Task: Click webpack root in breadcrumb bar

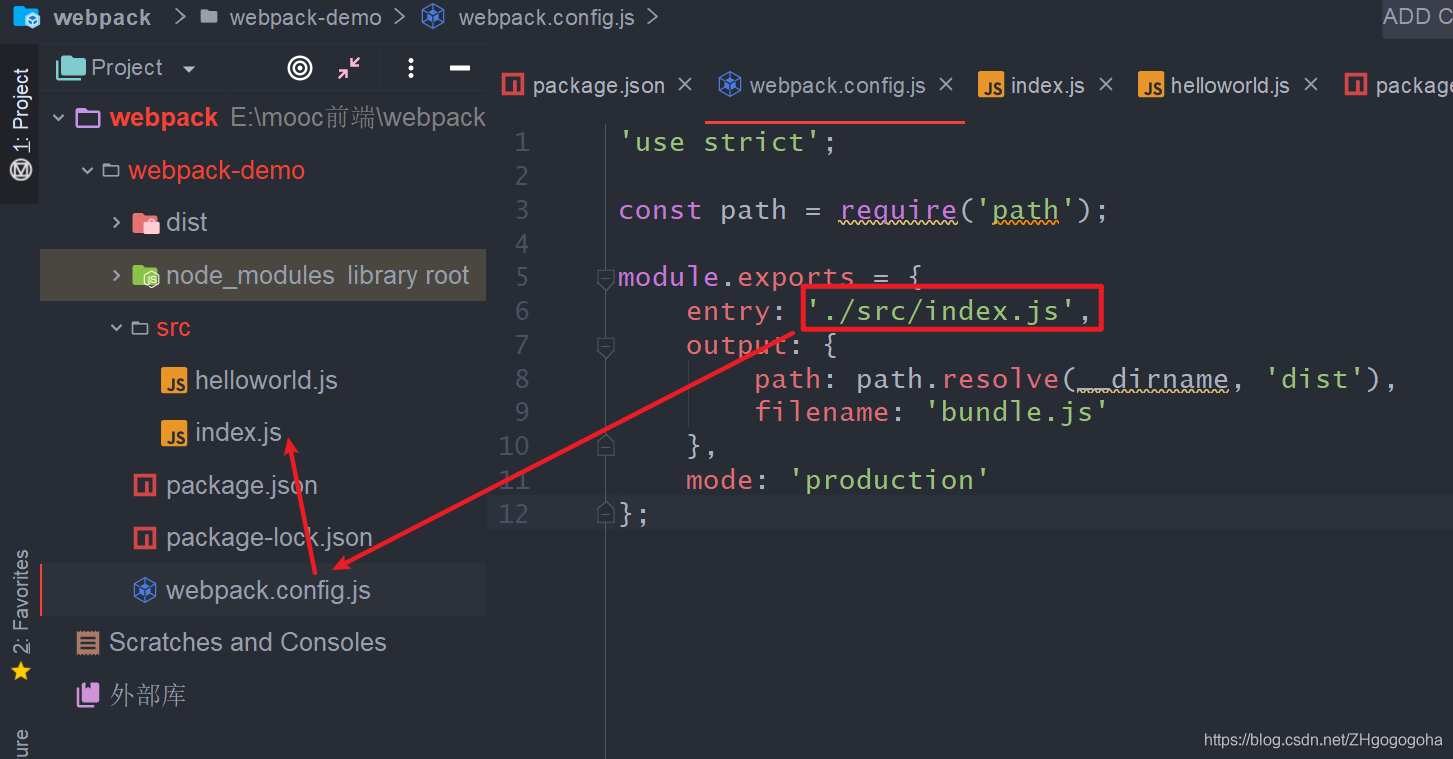Action: (102, 17)
